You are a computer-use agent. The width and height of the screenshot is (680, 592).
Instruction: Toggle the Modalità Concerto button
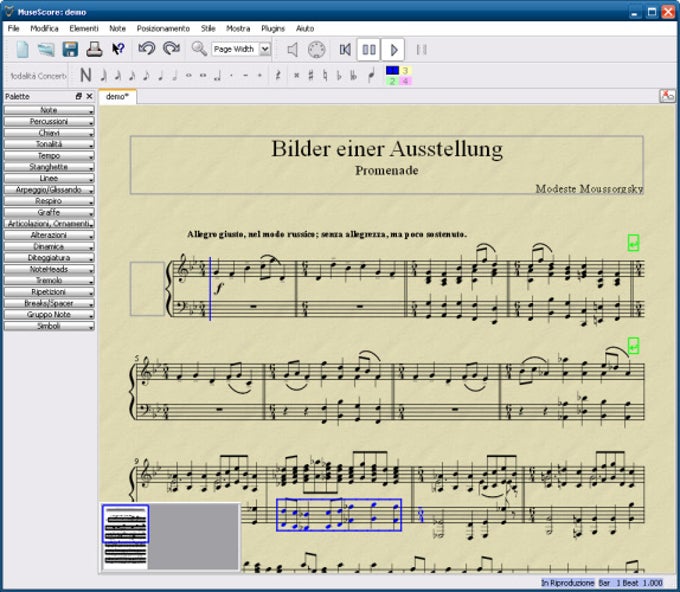click(38, 76)
